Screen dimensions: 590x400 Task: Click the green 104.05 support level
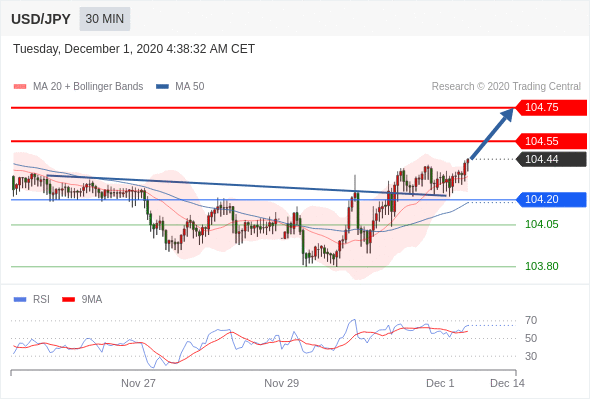pyautogui.click(x=541, y=224)
